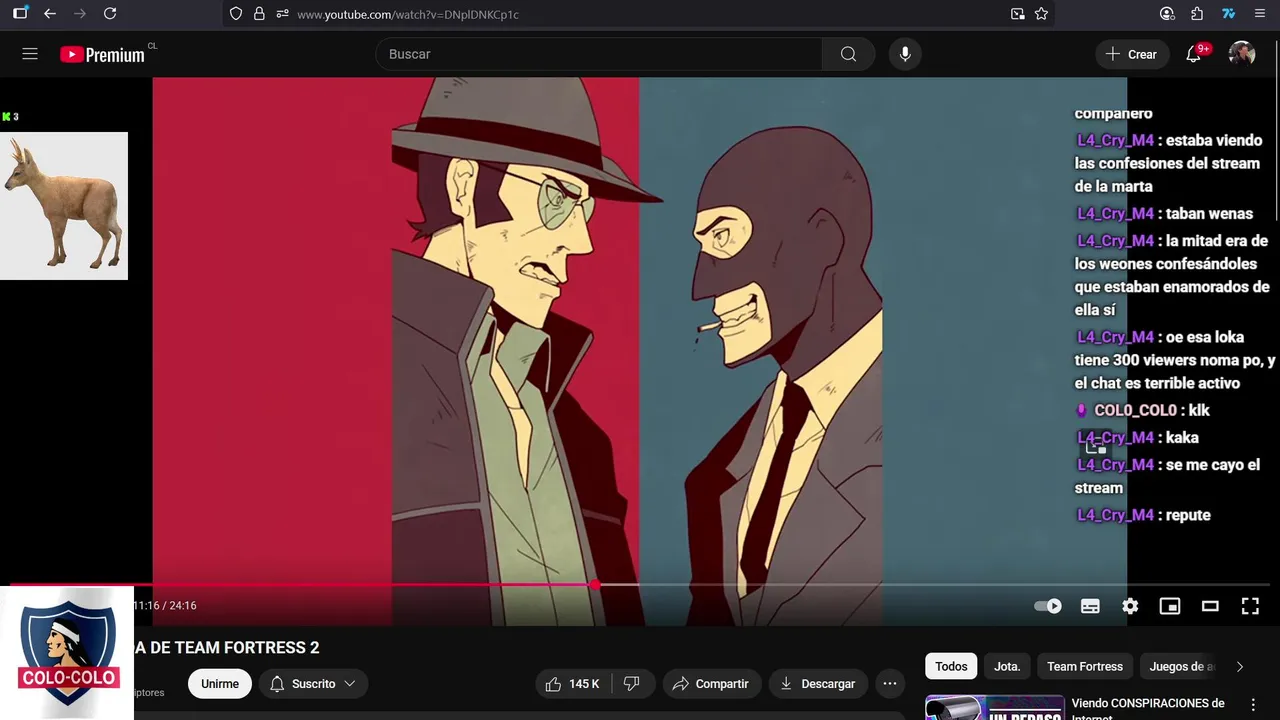Viewport: 1280px width, 720px height.
Task: Click the search magnifier button
Action: point(848,54)
